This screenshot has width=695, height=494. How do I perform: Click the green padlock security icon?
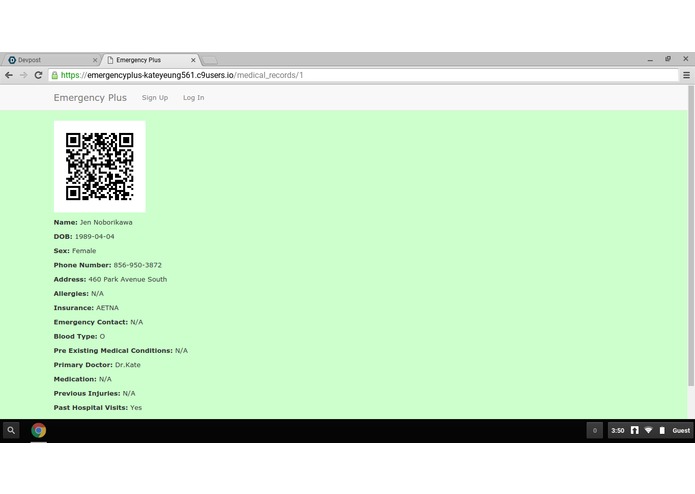point(55,75)
